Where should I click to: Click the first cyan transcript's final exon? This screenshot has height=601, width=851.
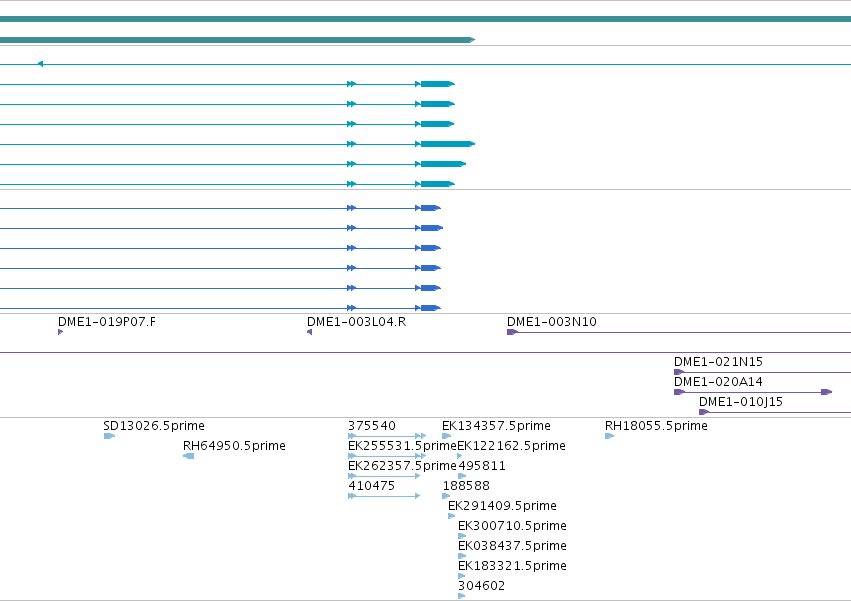(437, 84)
